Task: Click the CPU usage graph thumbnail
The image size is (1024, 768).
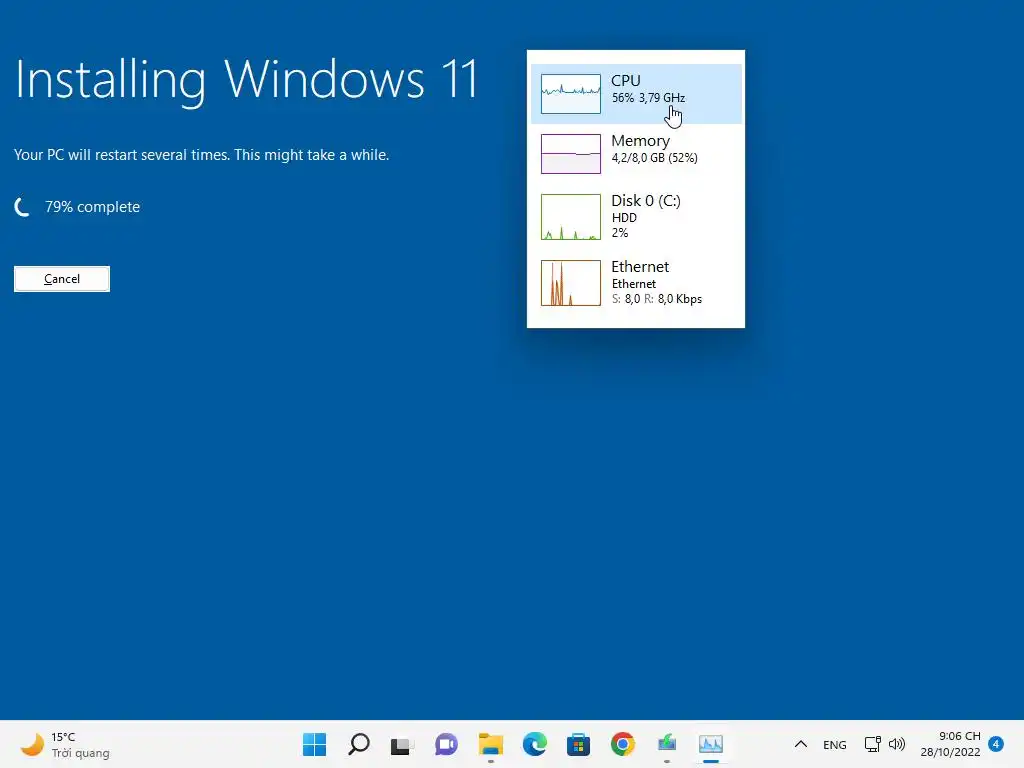Action: click(x=571, y=94)
